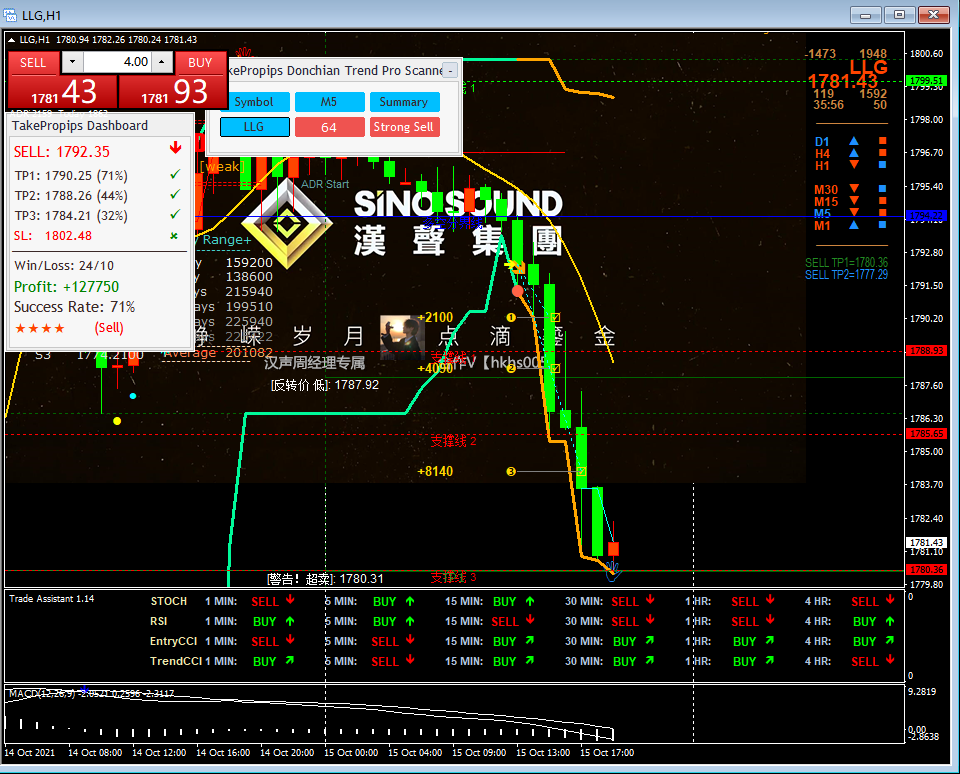The width and height of the screenshot is (960, 774).
Task: Click the Trade Assistant 1.14 label
Action: click(x=51, y=599)
